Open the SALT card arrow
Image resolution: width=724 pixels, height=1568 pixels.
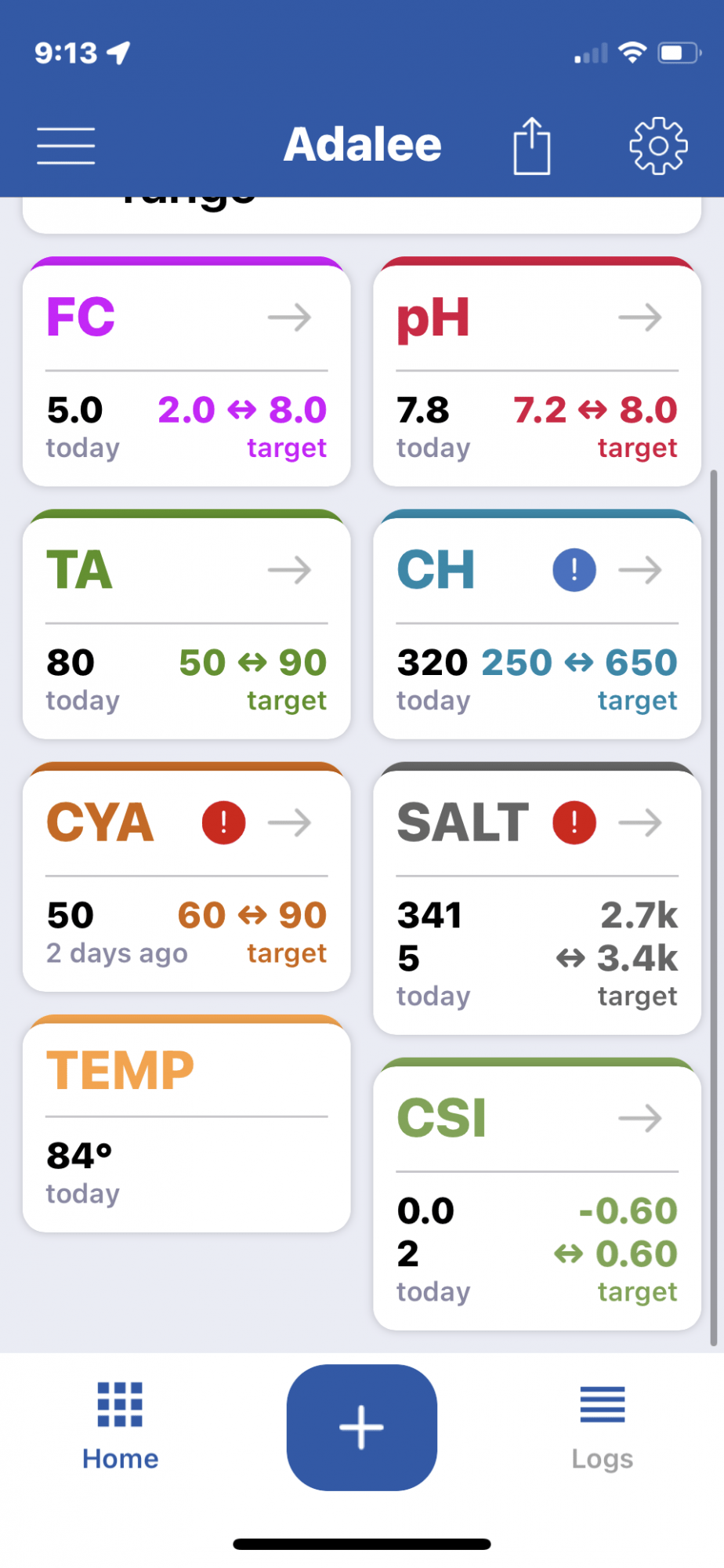pyautogui.click(x=640, y=822)
